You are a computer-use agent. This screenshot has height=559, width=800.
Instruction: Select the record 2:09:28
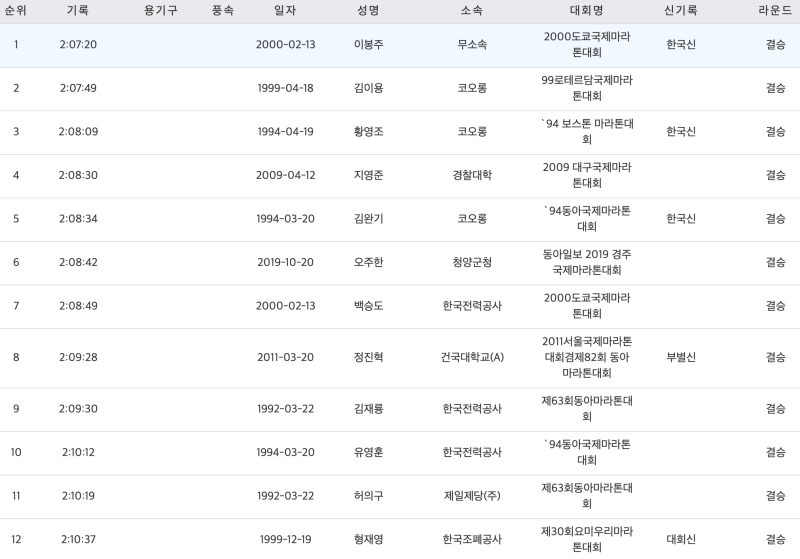[x=78, y=357]
